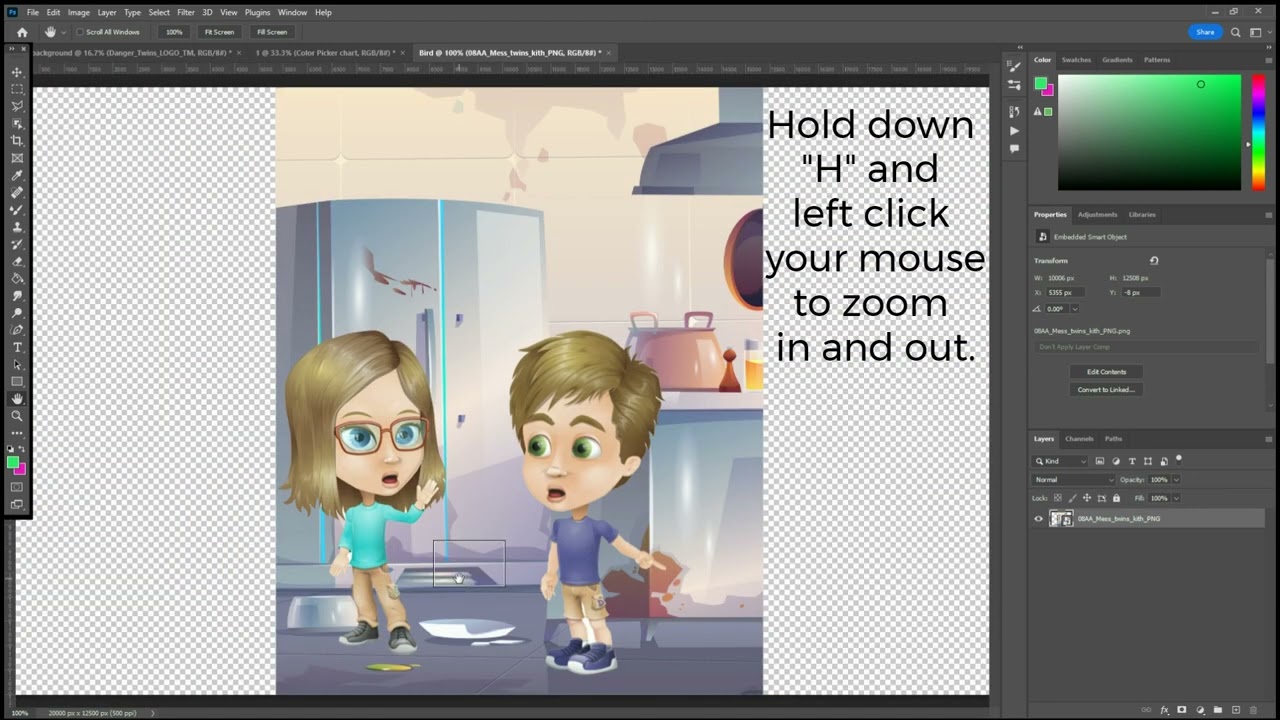Select the Rectangular Marquee tool
Screen dimensions: 1280x720
[x=17, y=89]
